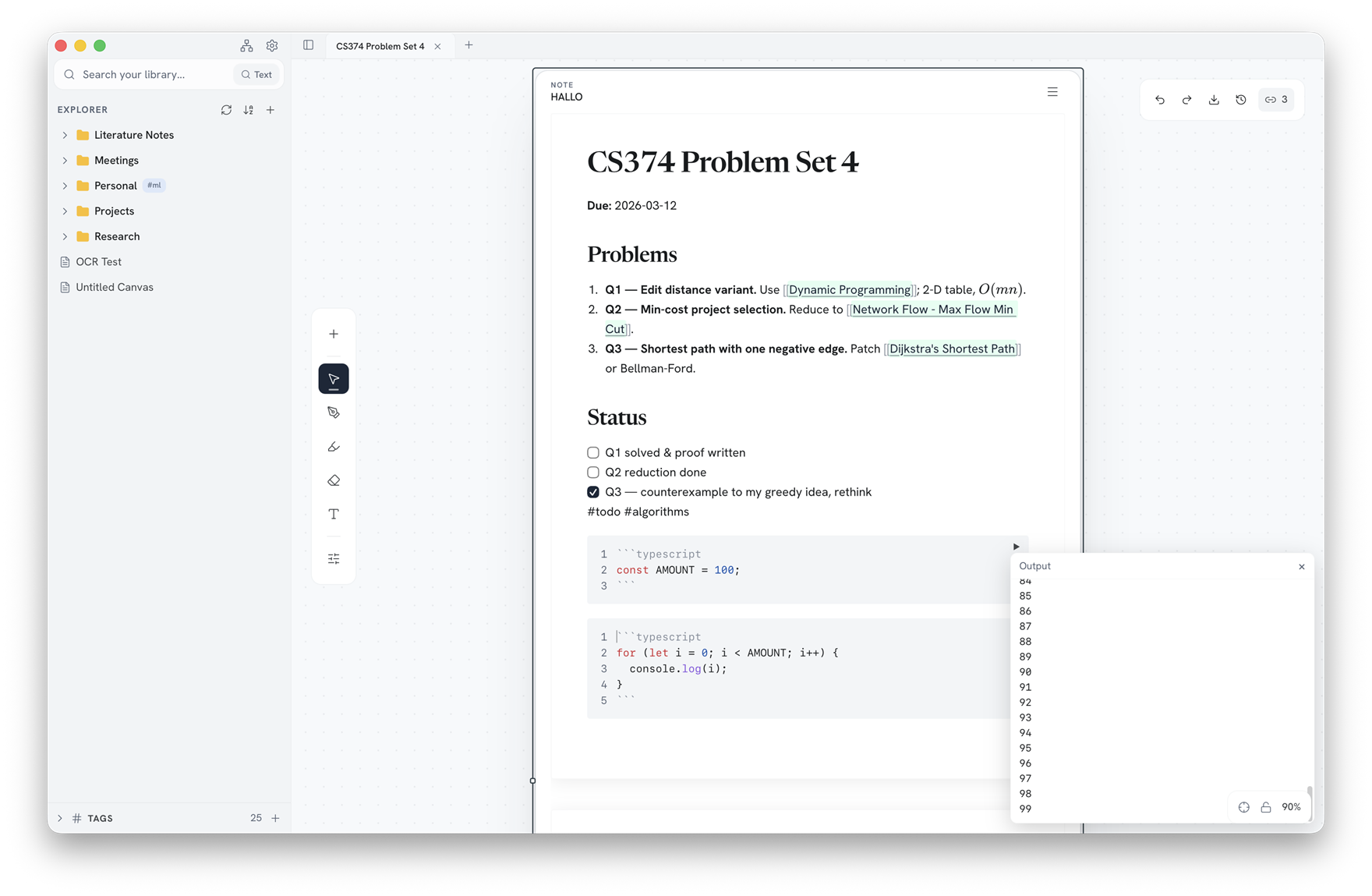Show the 3 linked notes
The height and width of the screenshot is (896, 1372).
pos(1276,100)
